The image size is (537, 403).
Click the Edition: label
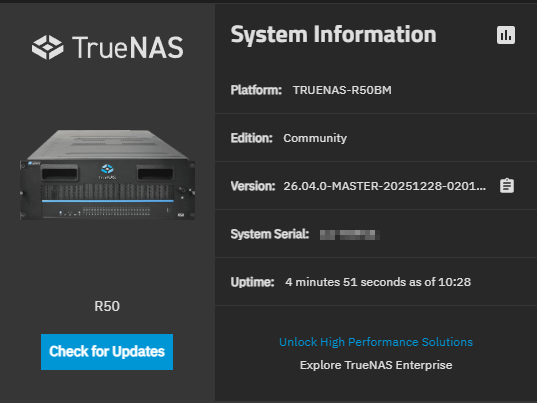tap(251, 138)
